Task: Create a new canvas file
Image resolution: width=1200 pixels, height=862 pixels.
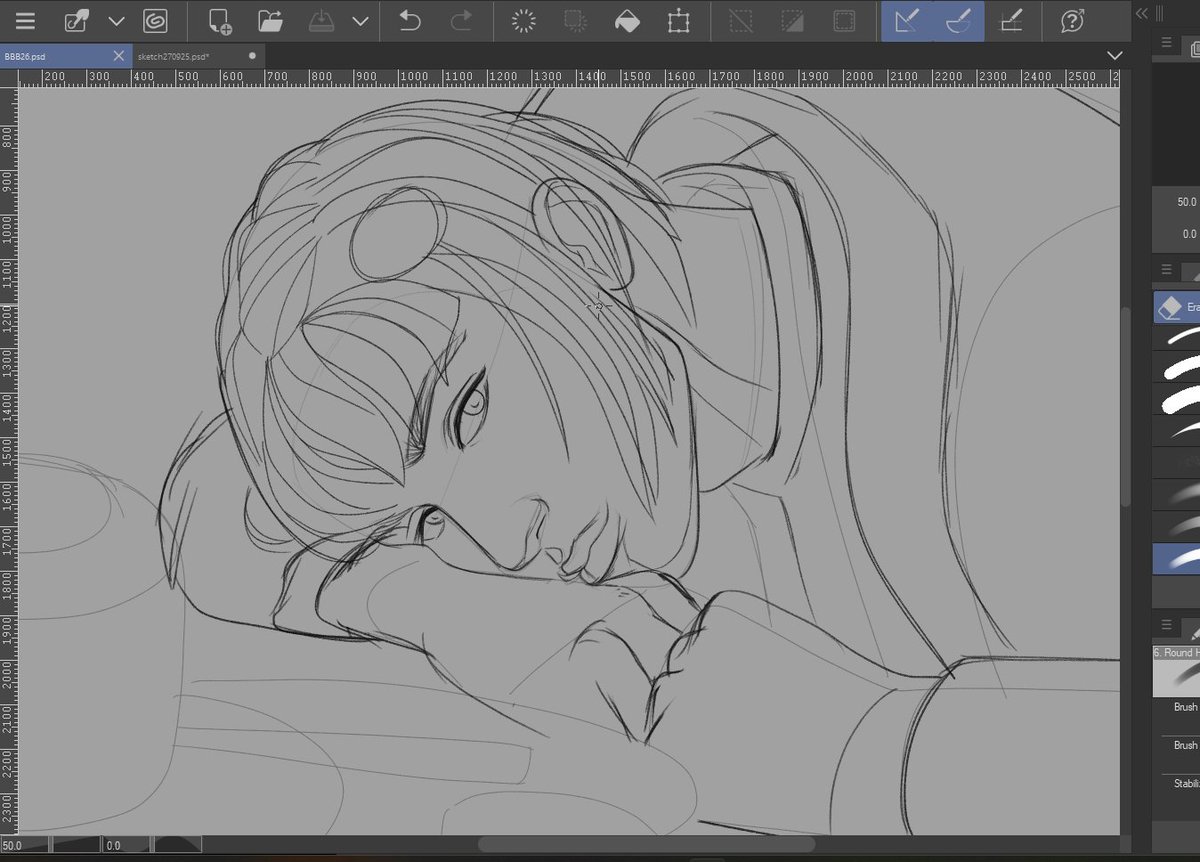Action: pyautogui.click(x=220, y=21)
